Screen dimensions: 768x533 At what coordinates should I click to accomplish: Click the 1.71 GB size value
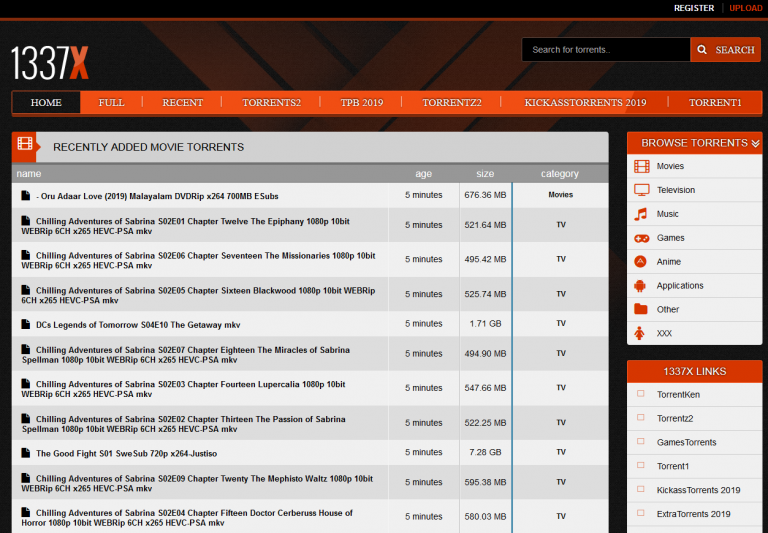pyautogui.click(x=485, y=323)
